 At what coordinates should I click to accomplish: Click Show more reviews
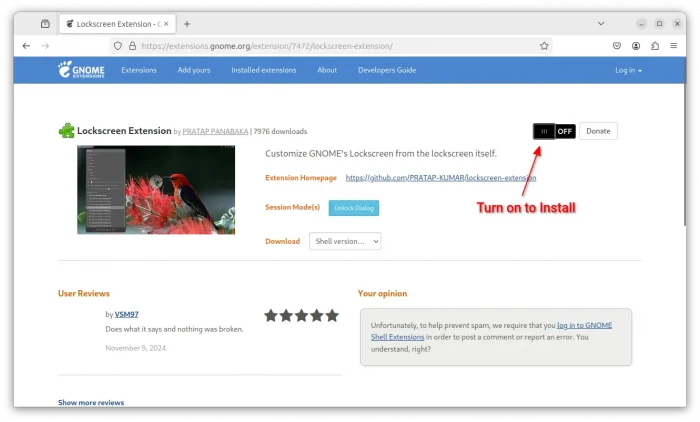click(91, 402)
